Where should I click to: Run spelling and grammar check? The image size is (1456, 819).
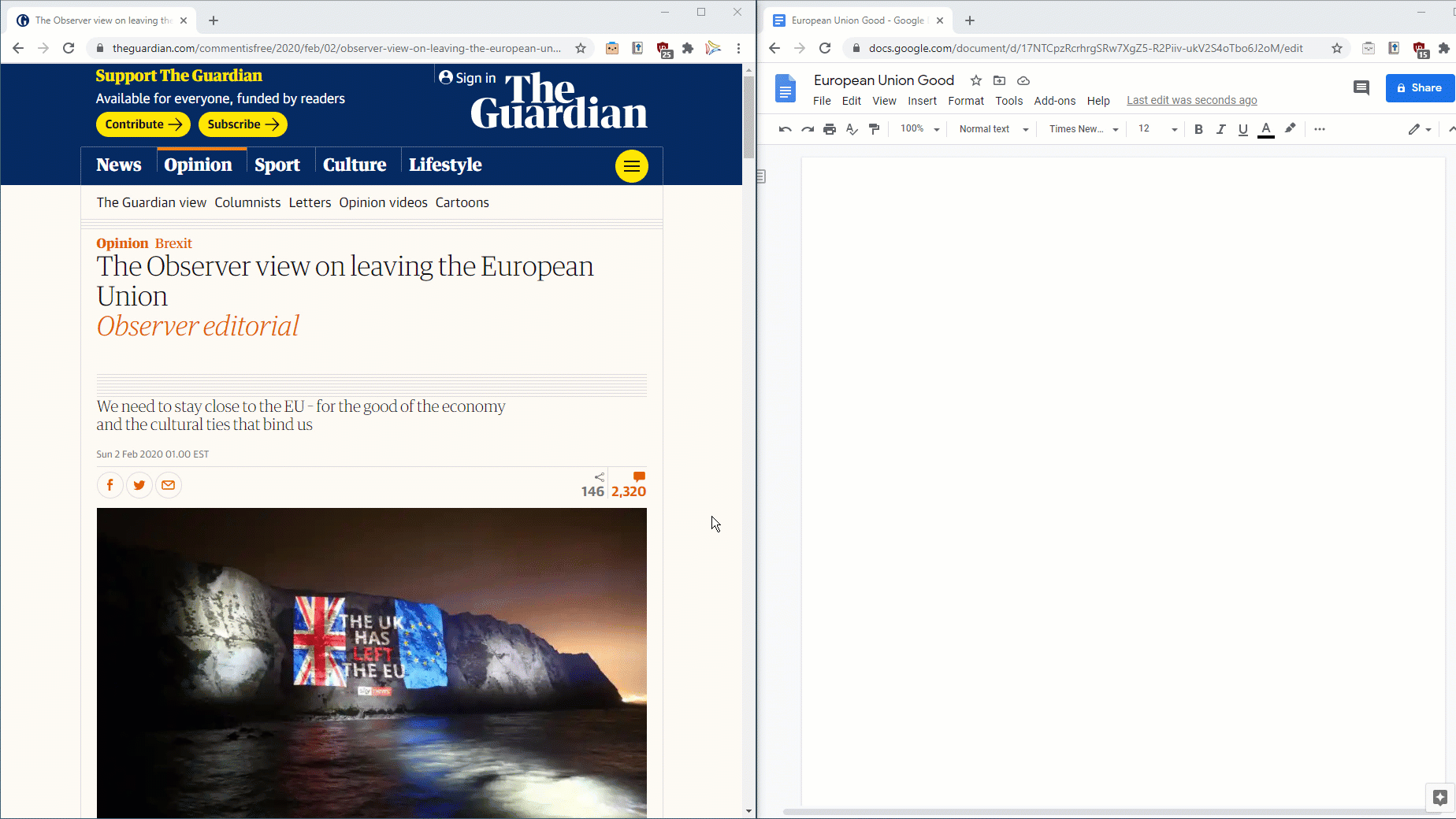coord(852,129)
